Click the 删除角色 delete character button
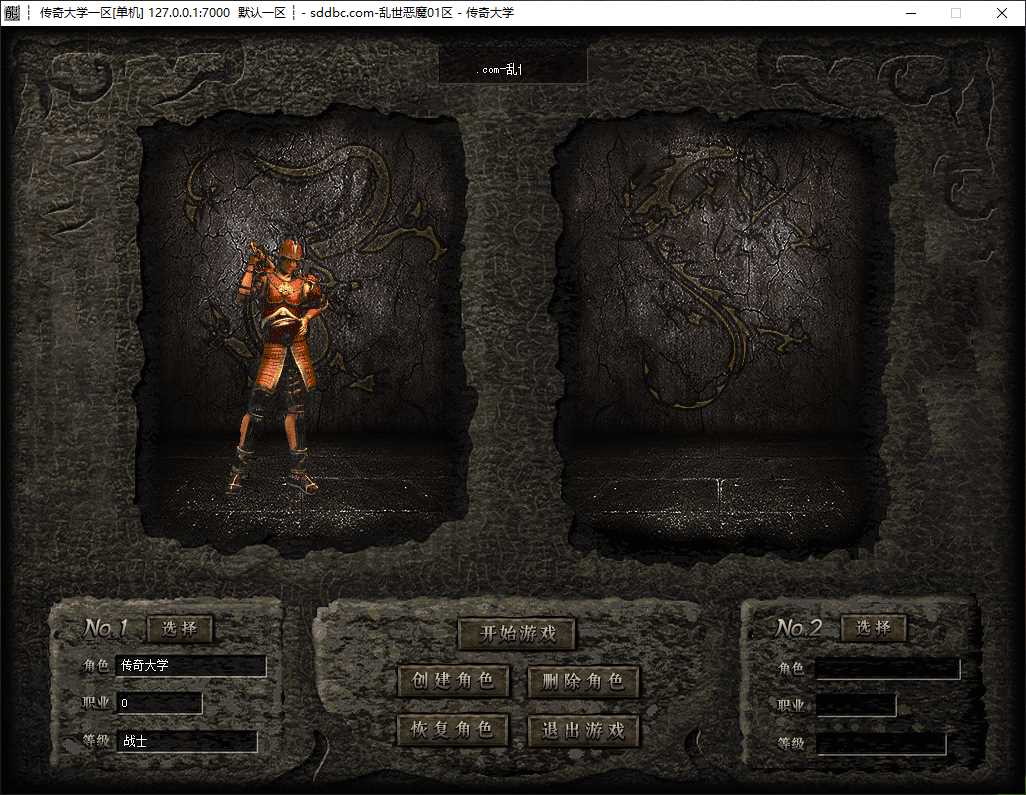Image resolution: width=1026 pixels, height=795 pixels. click(x=582, y=682)
